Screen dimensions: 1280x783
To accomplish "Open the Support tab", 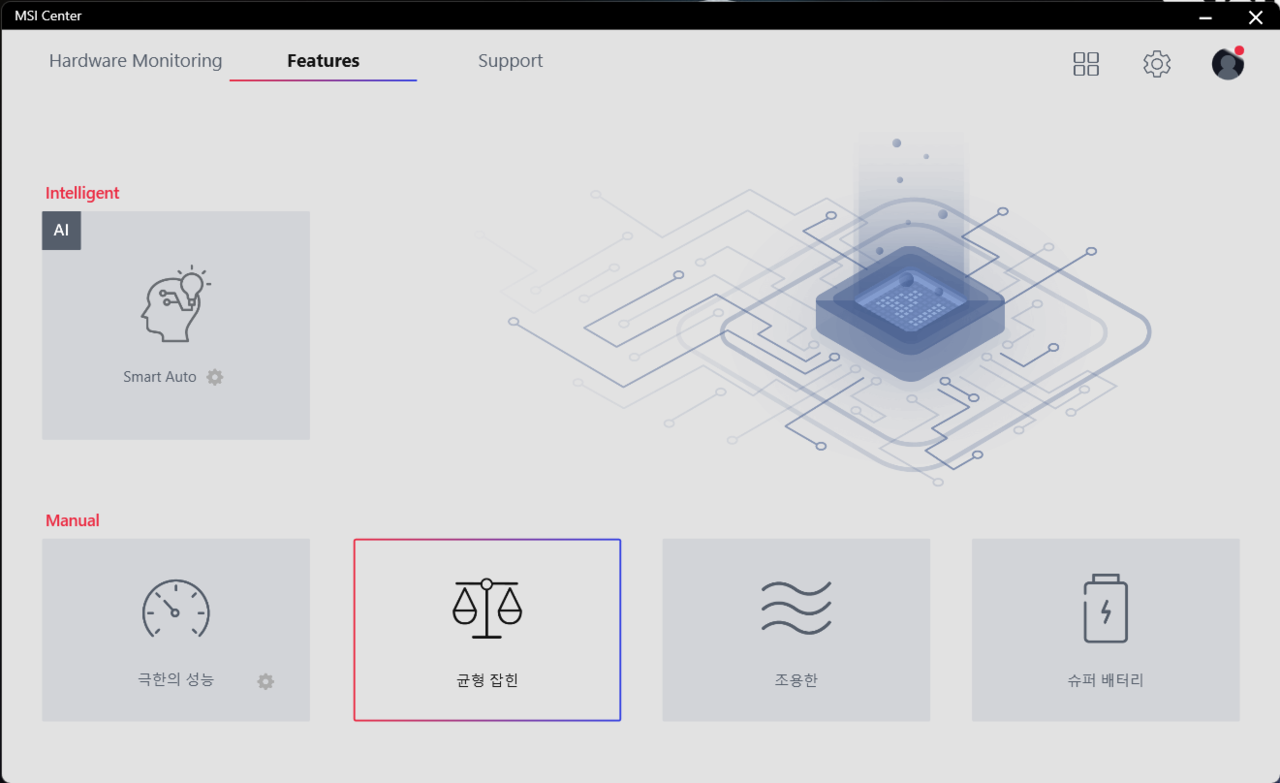I will (510, 61).
